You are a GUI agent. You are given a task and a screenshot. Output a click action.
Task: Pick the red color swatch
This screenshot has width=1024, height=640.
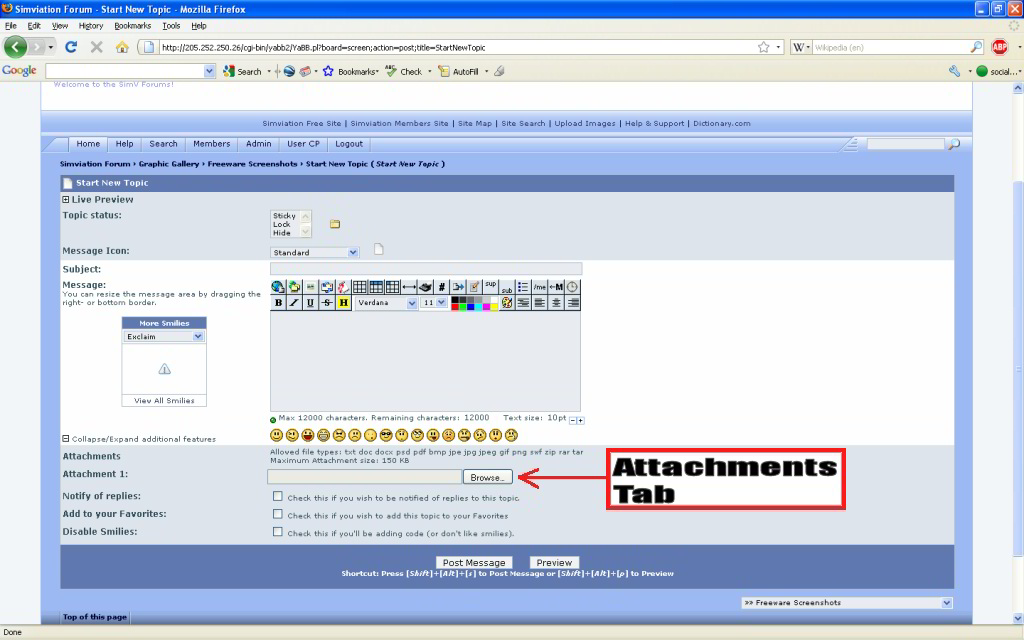[456, 307]
